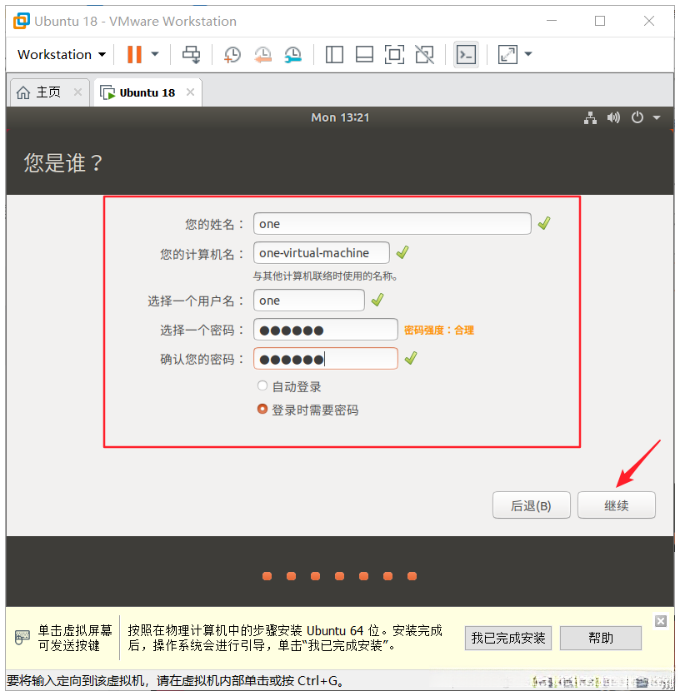The image size is (686, 698).
Task: Click the Mon 13:21 clock
Action: (340, 118)
